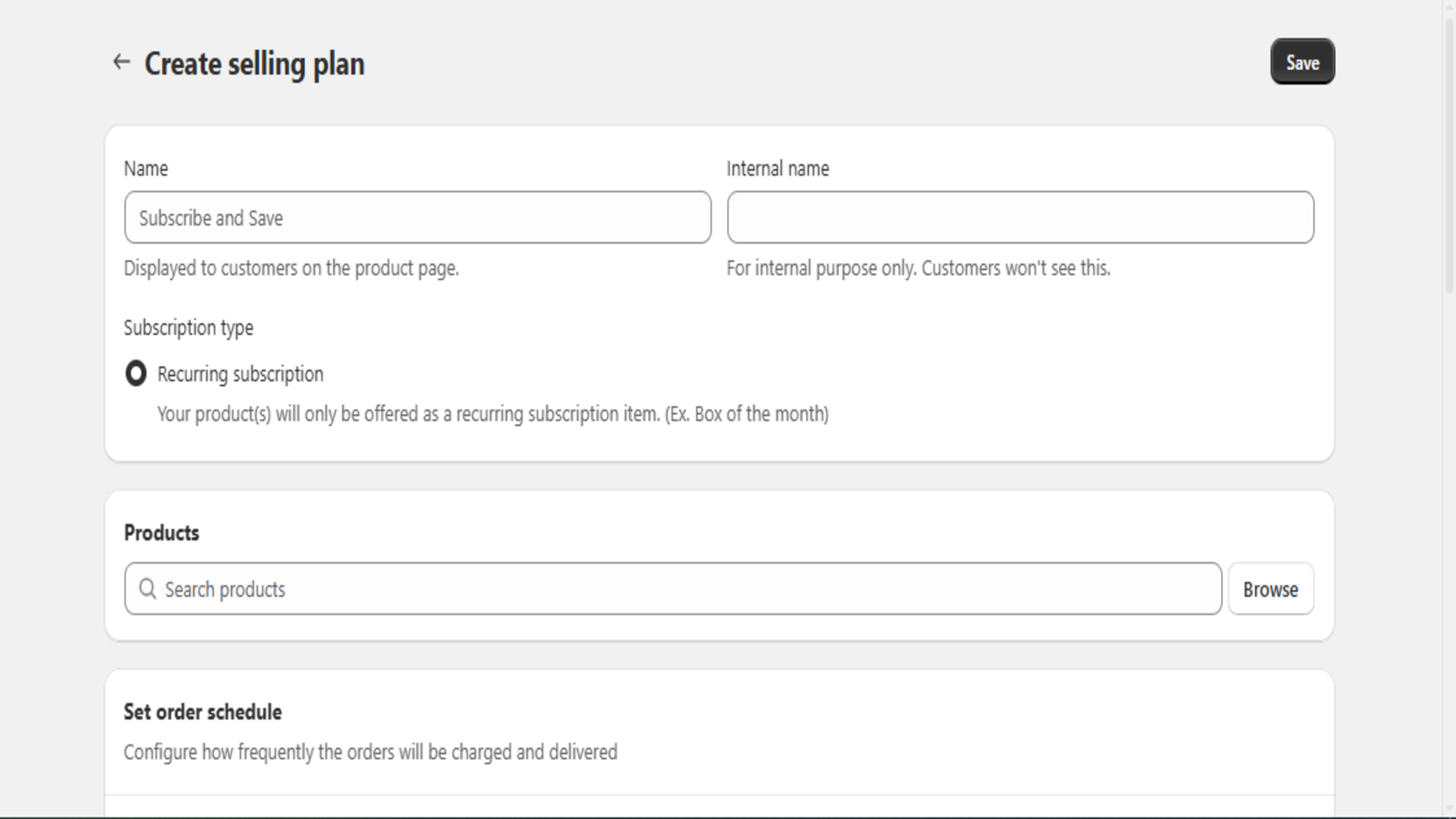Viewport: 1456px width, 819px height.
Task: Focus the Name input field
Action: pos(417,217)
